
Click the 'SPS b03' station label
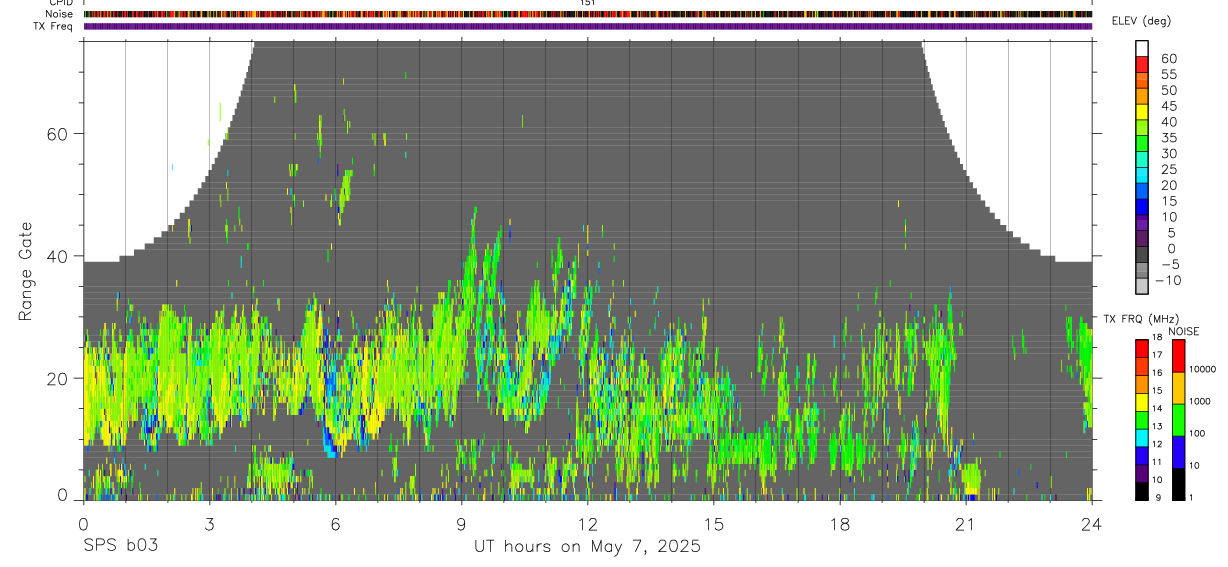[x=120, y=547]
